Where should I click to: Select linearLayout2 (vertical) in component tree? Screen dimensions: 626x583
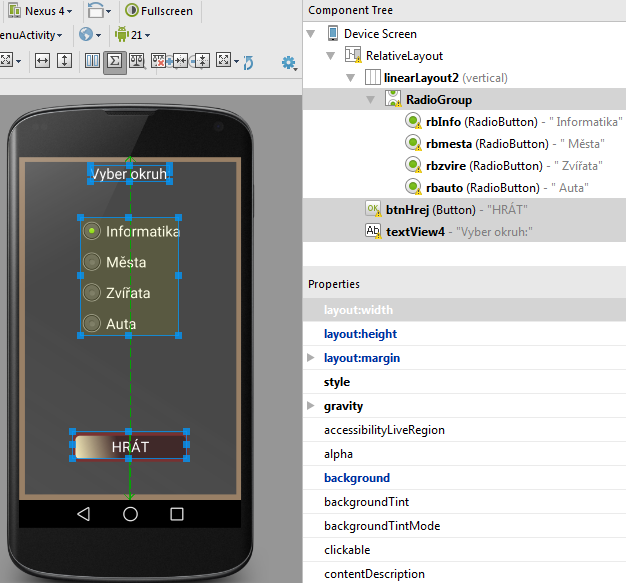pos(445,78)
